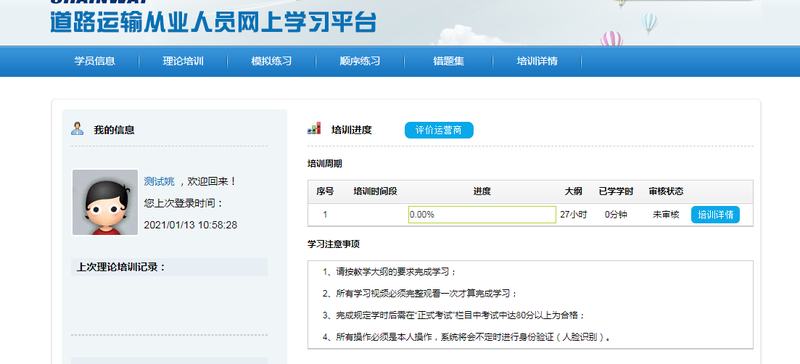800x364 pixels.
Task: Click the 已学学时 column header
Action: click(616, 191)
